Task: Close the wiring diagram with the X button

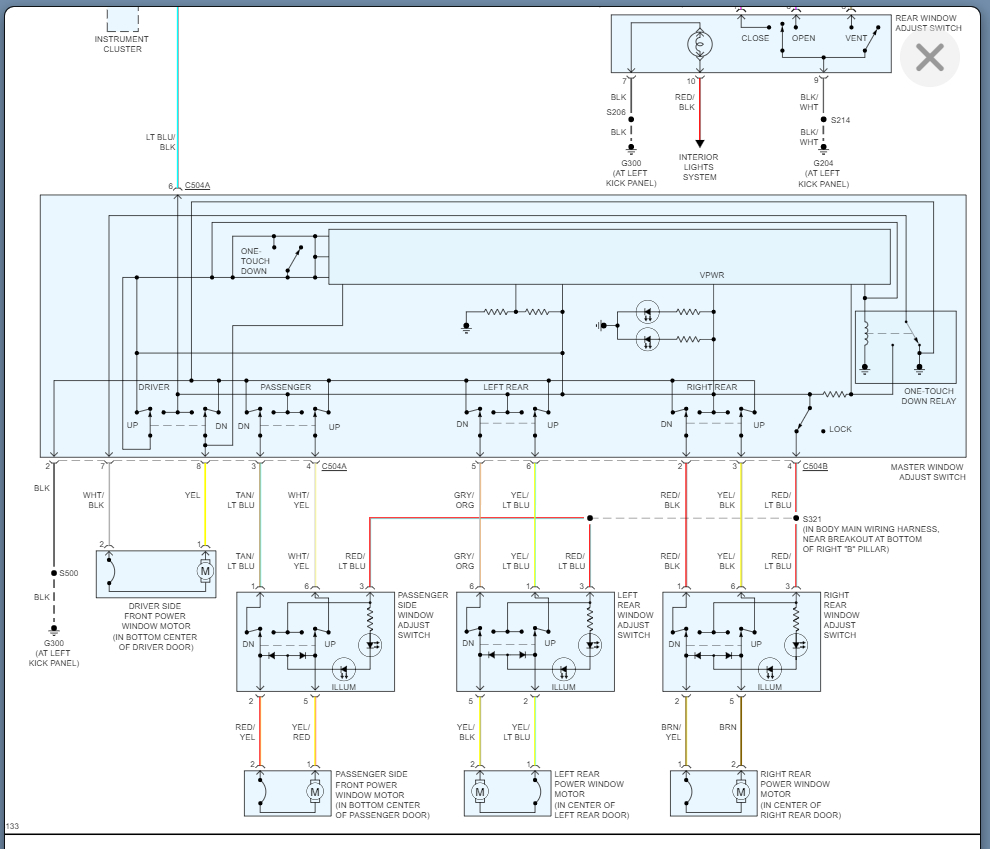Action: pyautogui.click(x=929, y=57)
